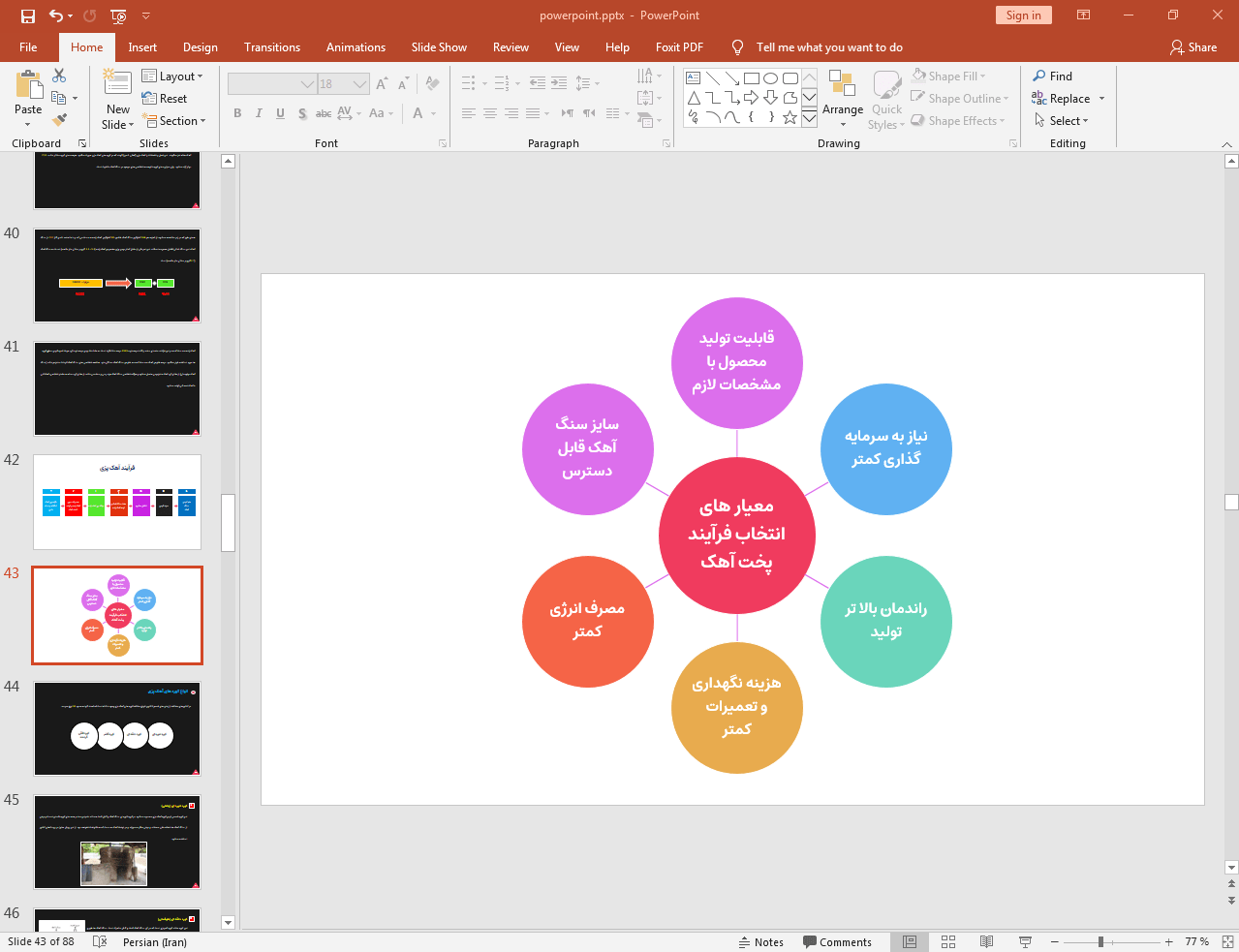Select slide 44 thumbnail
Viewport: 1239px width, 952px height.
pos(117,728)
